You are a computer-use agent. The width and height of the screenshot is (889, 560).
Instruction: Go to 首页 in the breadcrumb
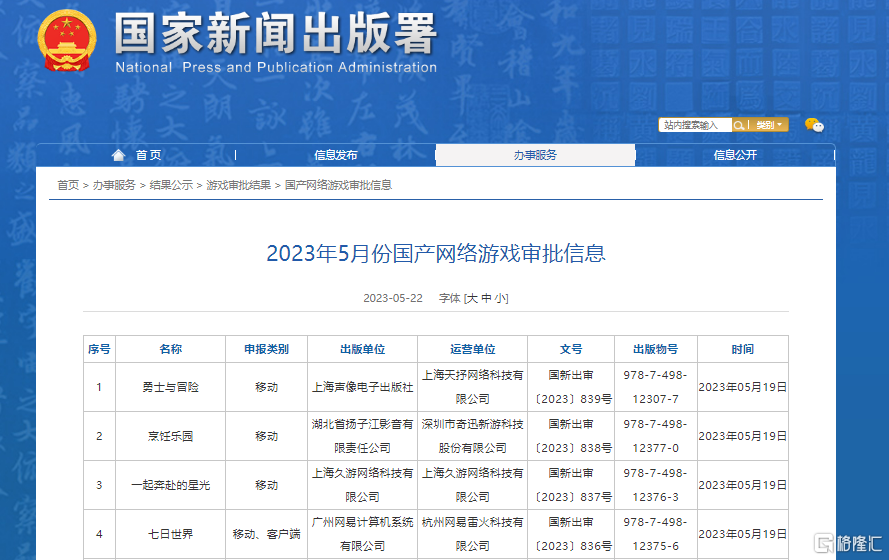point(68,185)
